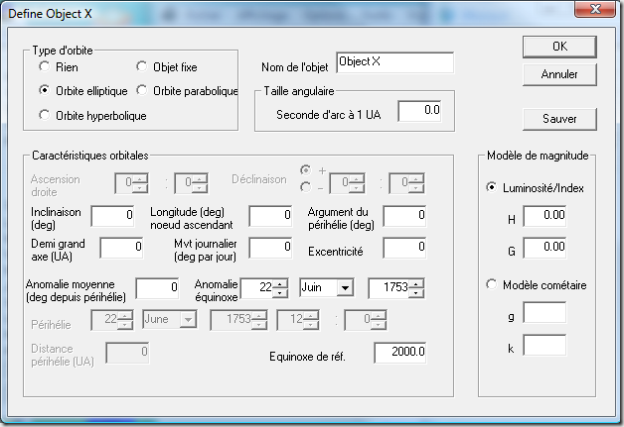
Task: Adjust the 1753 year spinner arrows
Action: pos(418,288)
